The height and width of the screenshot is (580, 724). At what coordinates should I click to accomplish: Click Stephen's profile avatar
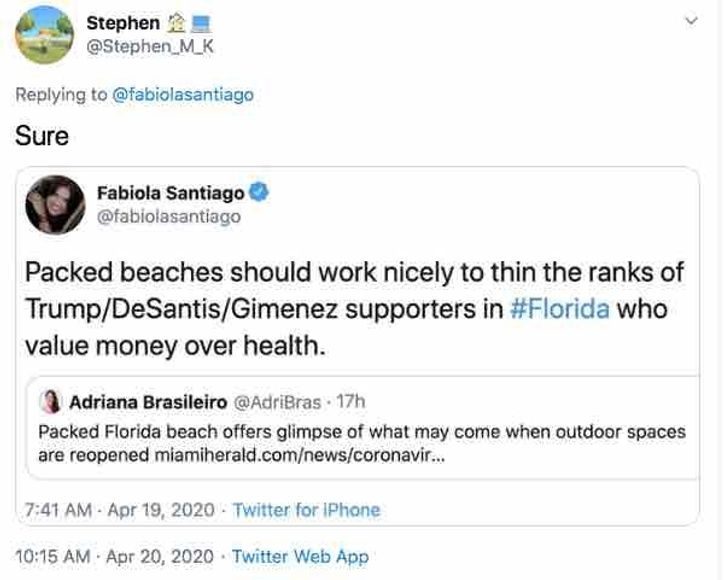point(45,34)
